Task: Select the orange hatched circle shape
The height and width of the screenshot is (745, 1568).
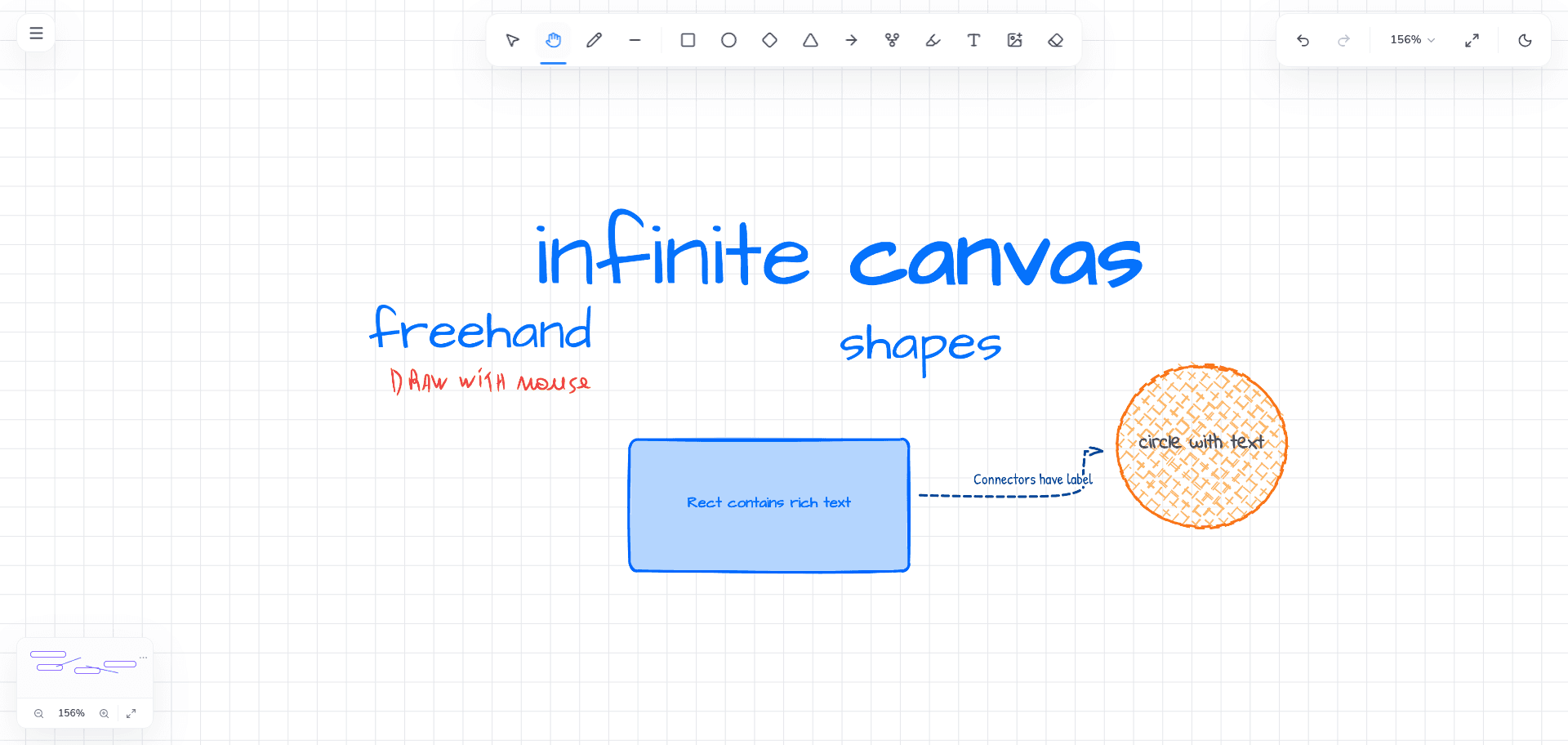Action: click(1201, 446)
